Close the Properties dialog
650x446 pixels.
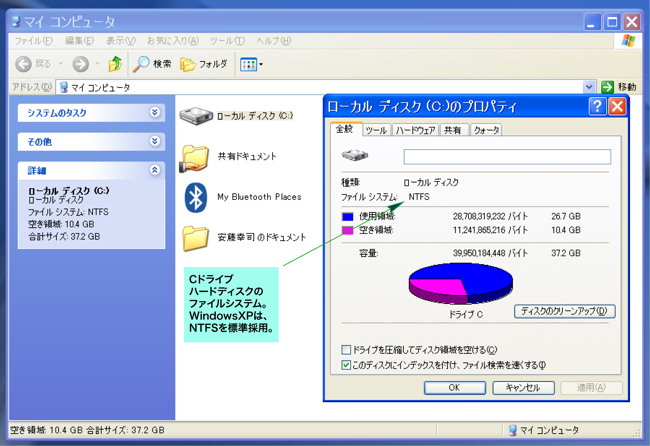coord(617,107)
